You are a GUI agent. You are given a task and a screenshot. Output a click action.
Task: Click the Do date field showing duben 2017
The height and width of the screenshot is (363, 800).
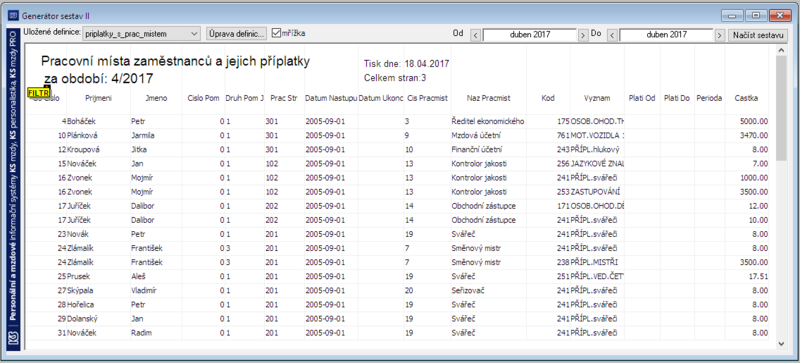[x=666, y=35]
